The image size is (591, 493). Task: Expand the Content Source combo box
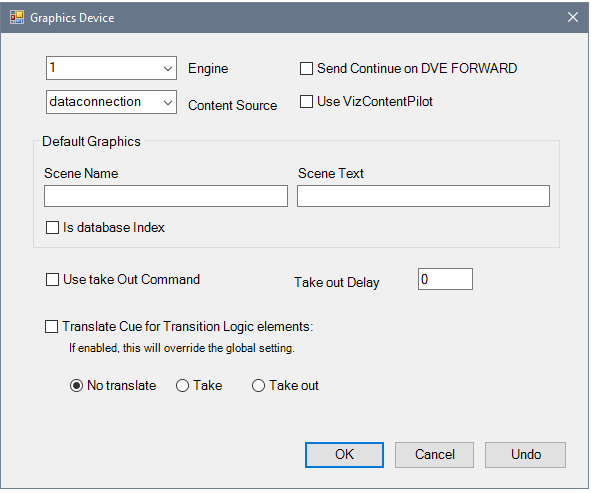click(168, 102)
